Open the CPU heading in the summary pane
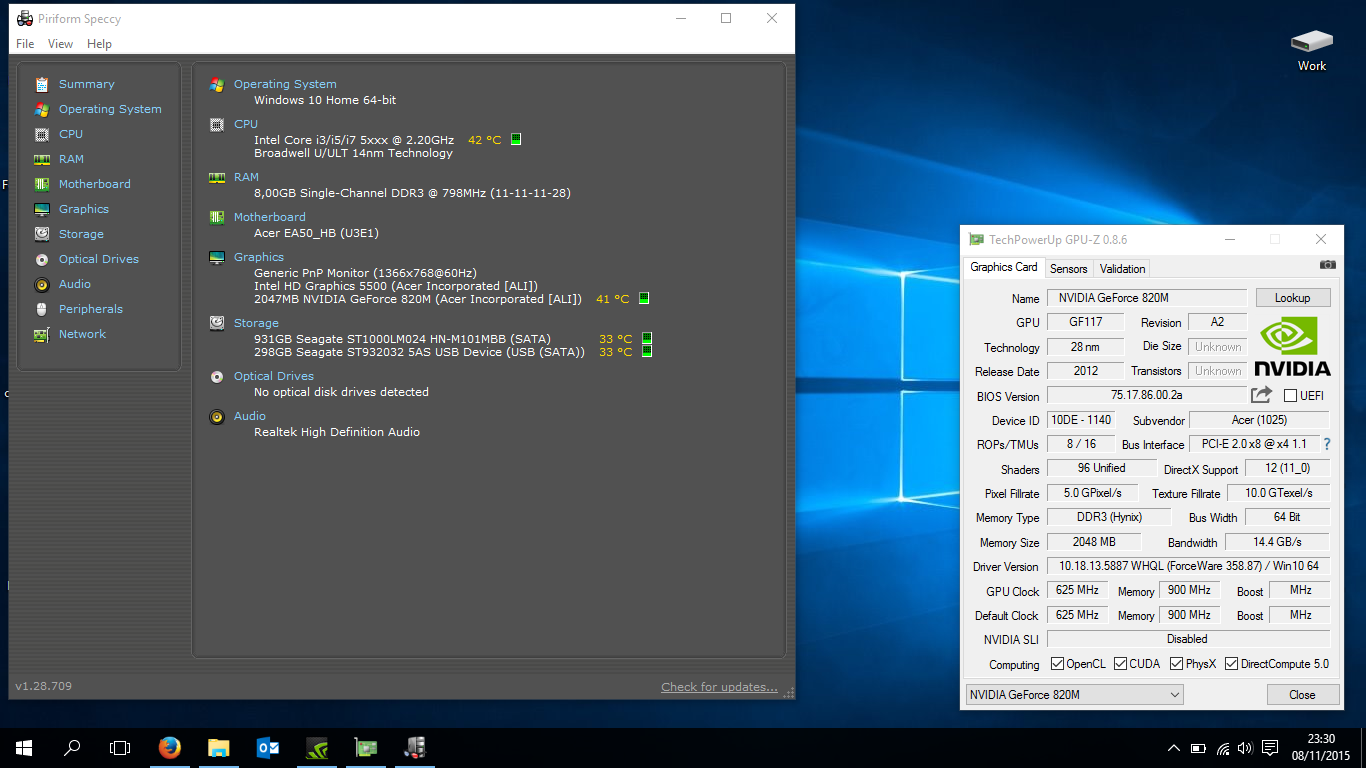 (x=246, y=124)
